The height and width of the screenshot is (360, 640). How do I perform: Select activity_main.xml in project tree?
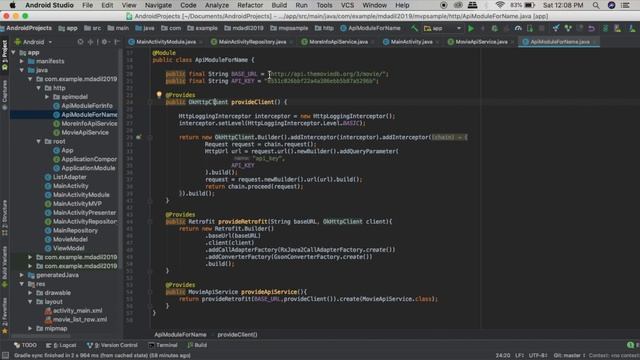point(78,311)
